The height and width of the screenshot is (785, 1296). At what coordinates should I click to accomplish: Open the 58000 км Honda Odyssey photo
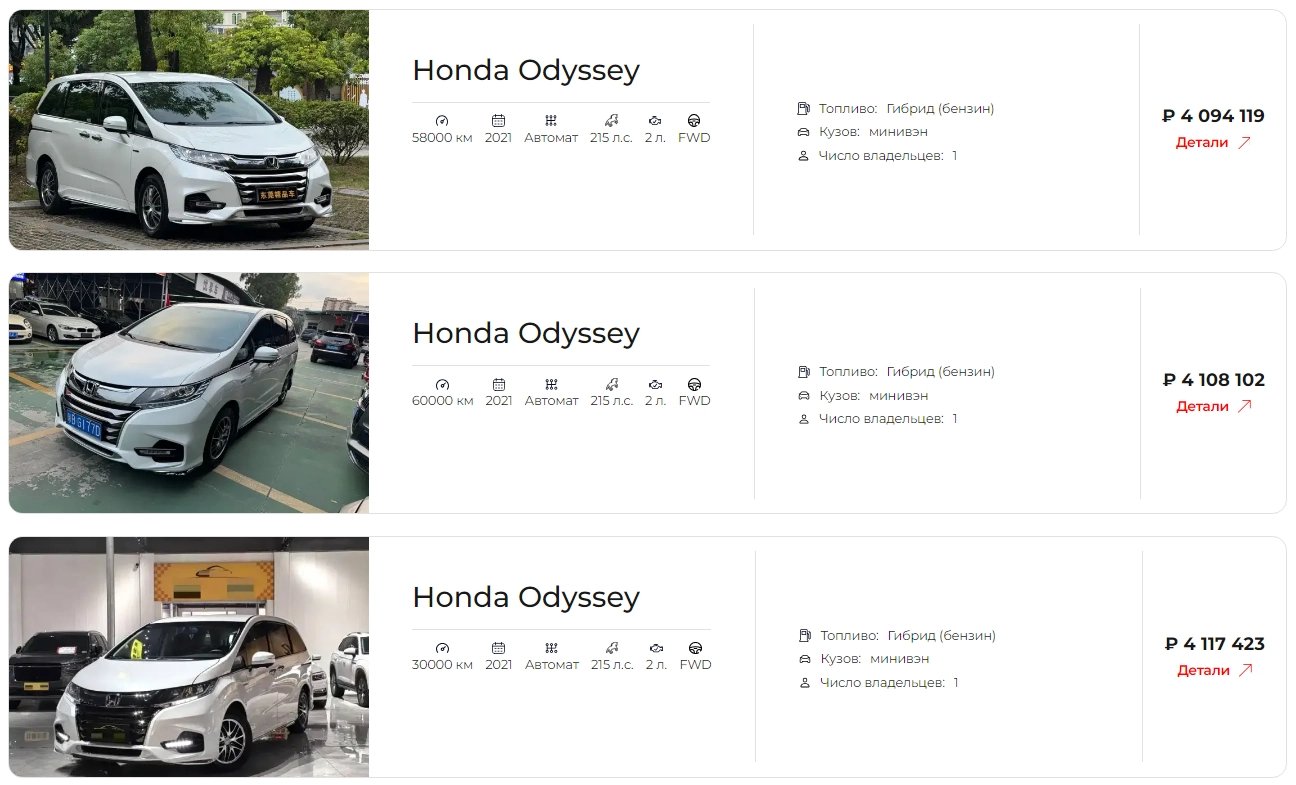click(189, 130)
